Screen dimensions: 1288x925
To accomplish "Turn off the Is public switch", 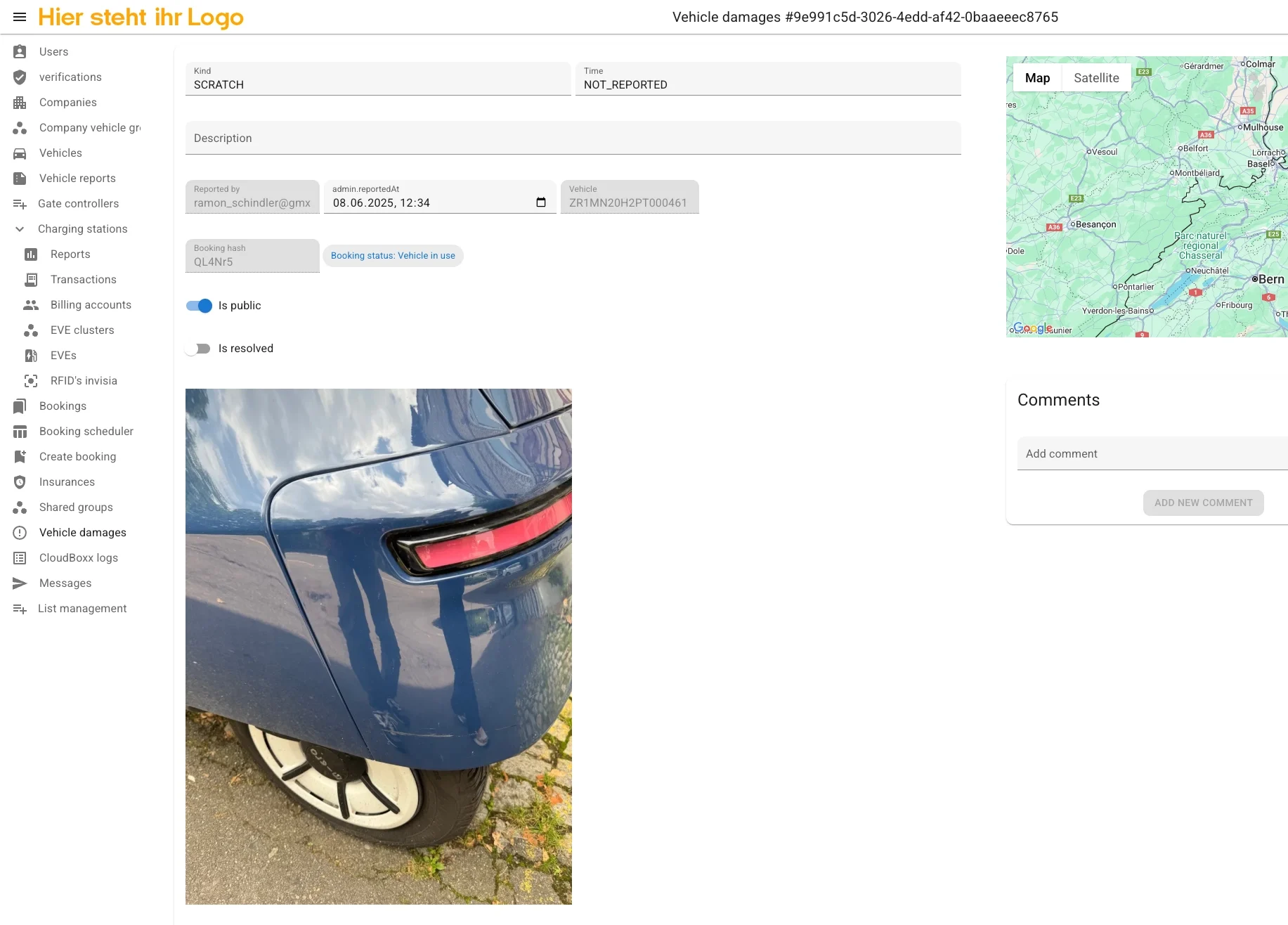I will (x=199, y=306).
